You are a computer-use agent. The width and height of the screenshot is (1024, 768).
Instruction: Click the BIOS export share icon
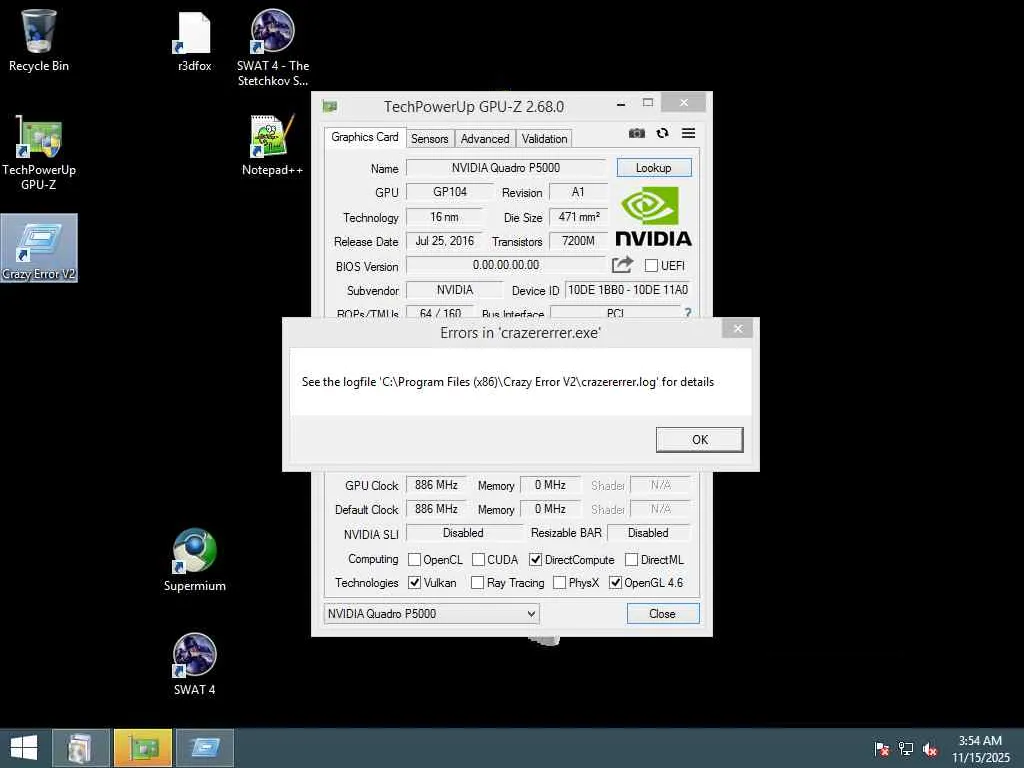pos(622,264)
